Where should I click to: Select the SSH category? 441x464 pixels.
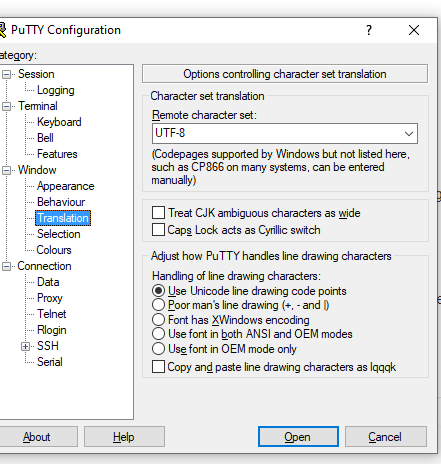point(48,346)
